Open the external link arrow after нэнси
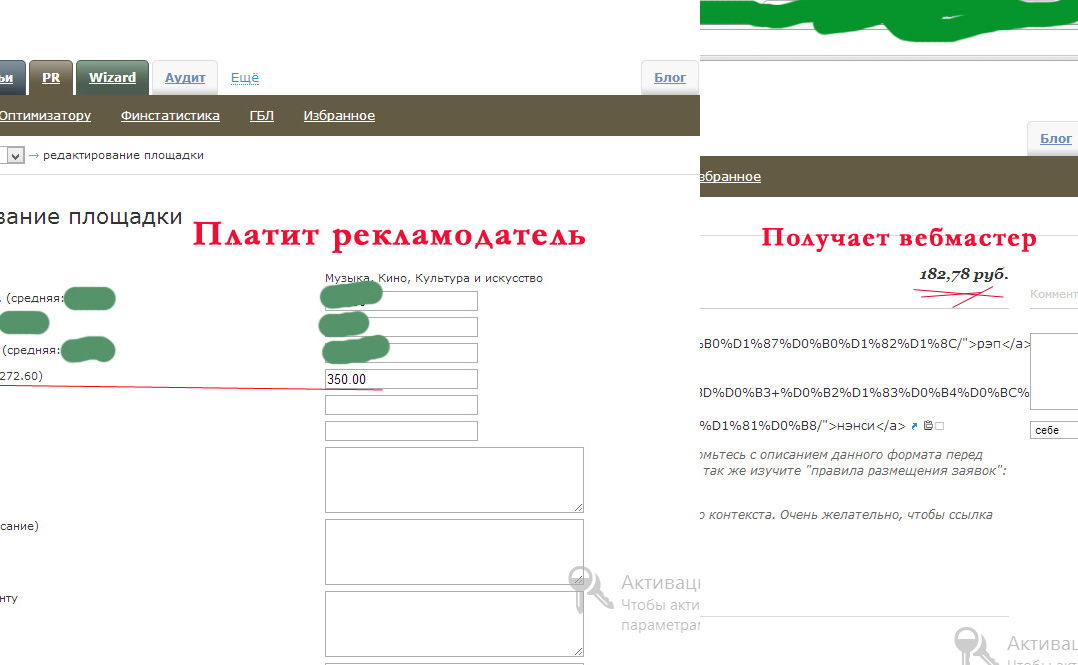The height and width of the screenshot is (665, 1078). point(914,426)
